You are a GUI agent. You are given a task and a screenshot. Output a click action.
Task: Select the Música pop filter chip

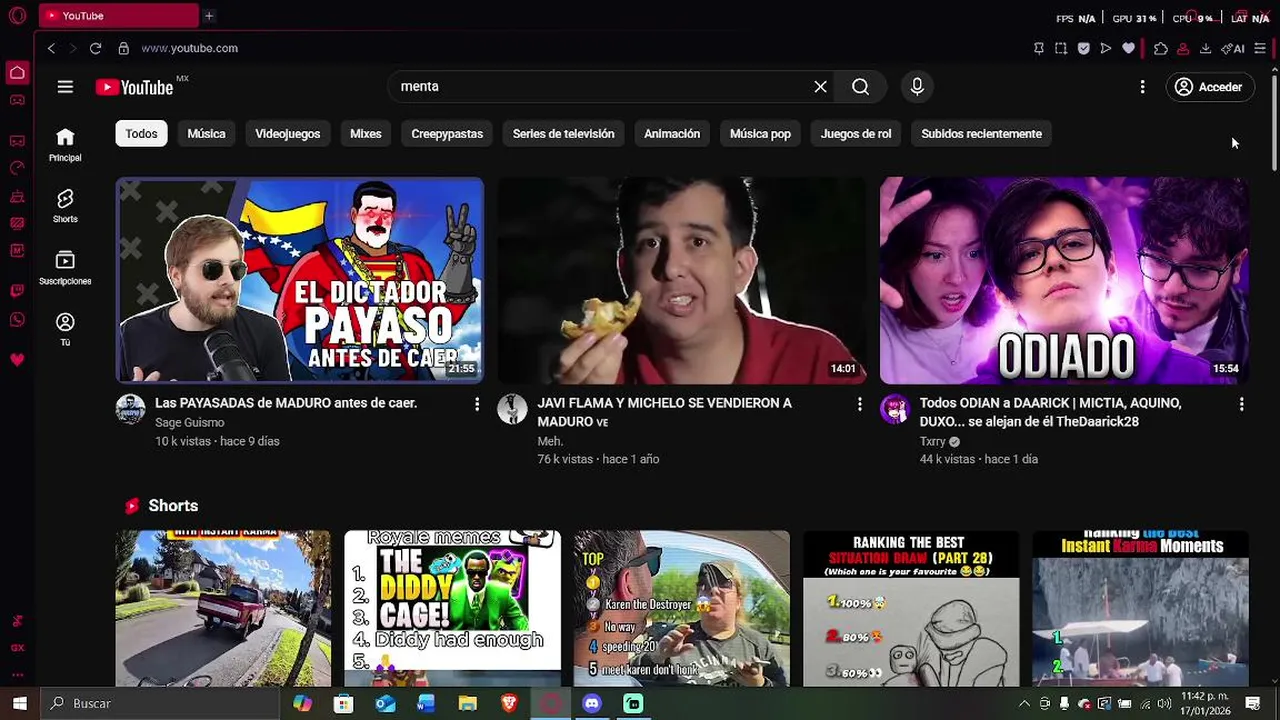click(x=760, y=134)
